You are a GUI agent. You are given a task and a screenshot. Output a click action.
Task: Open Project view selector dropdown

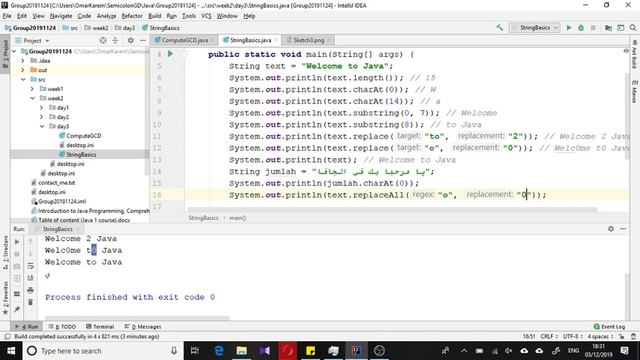point(33,40)
